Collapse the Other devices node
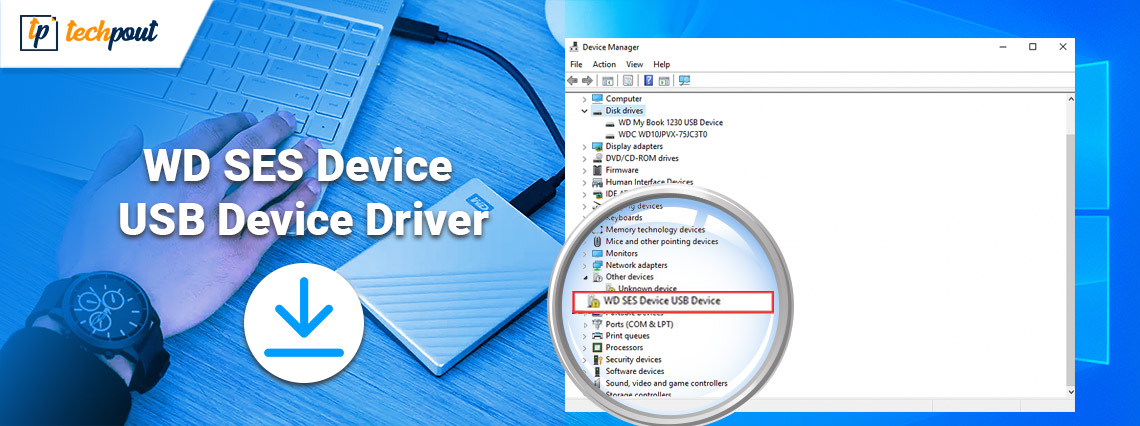The image size is (1140, 426). [x=585, y=277]
